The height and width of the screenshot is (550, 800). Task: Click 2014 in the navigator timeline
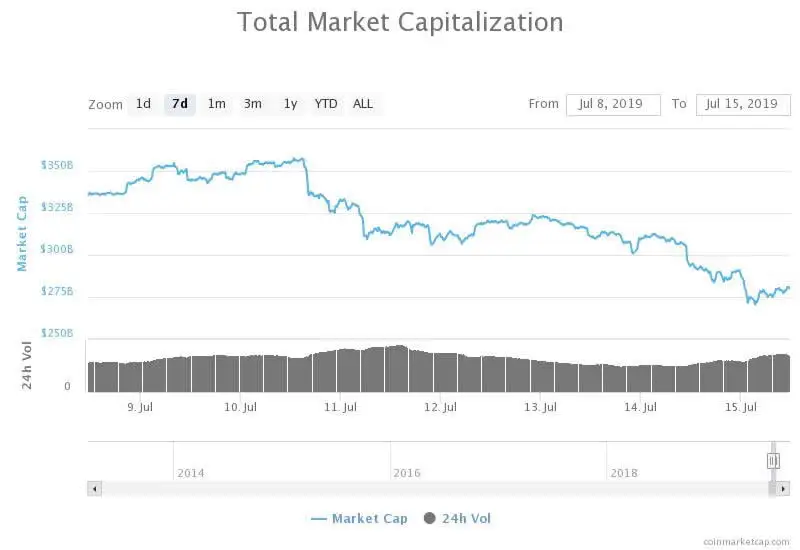[x=190, y=472]
